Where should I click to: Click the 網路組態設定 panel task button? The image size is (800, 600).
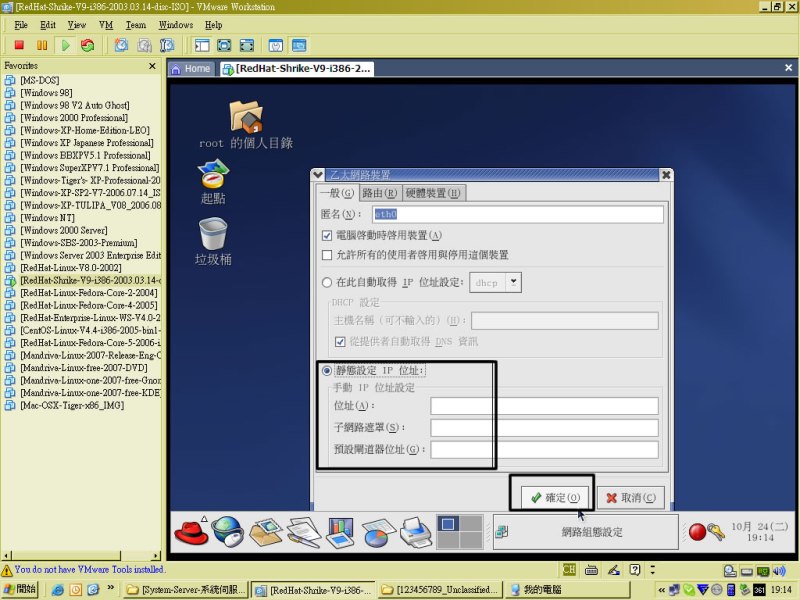(x=585, y=532)
